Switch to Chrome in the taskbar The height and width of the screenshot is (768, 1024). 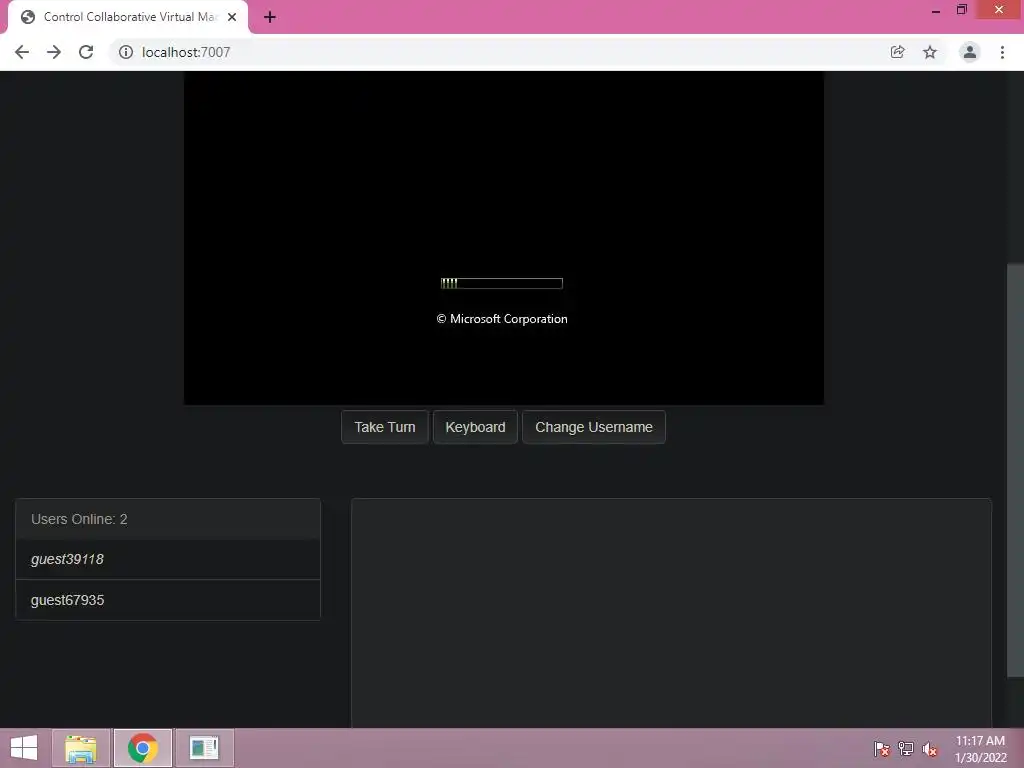coord(143,748)
